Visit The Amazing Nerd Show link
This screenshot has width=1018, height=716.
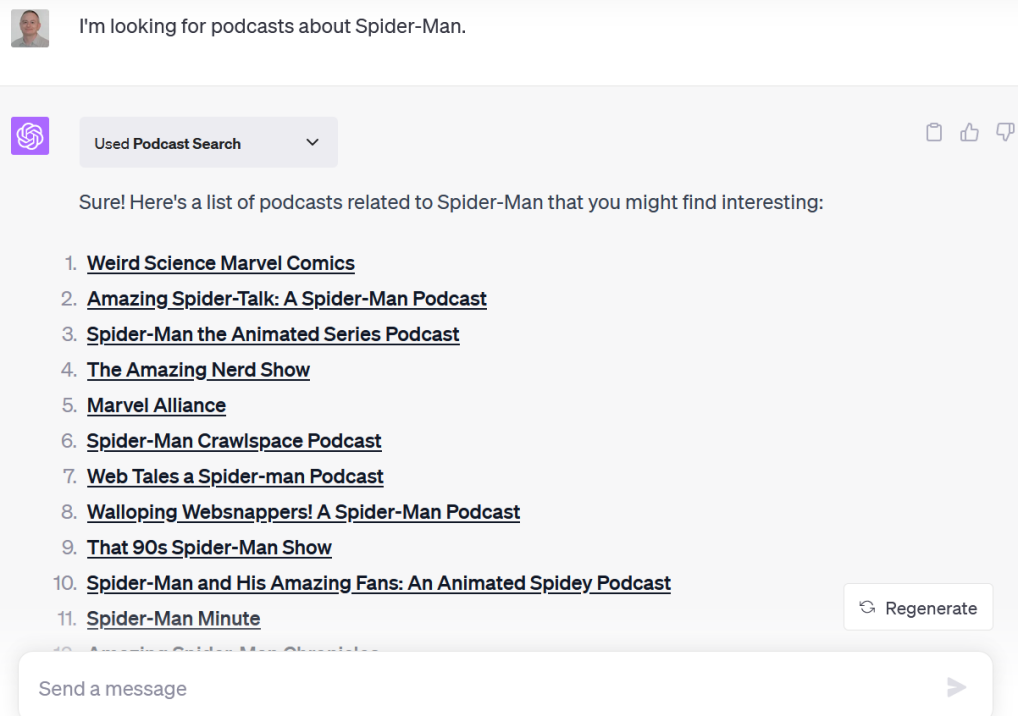[198, 370]
